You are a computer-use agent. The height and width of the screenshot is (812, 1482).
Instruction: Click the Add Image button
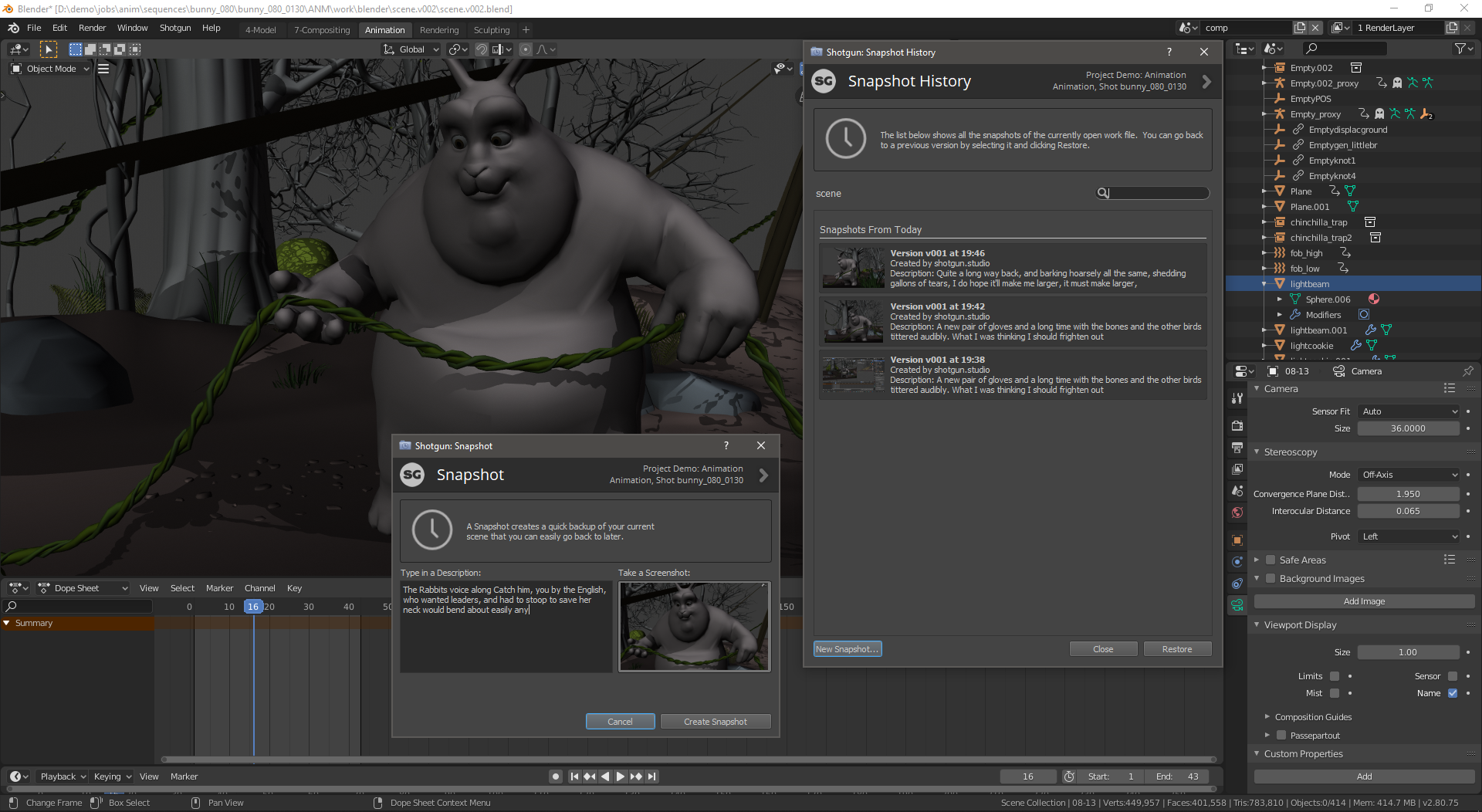[1364, 601]
